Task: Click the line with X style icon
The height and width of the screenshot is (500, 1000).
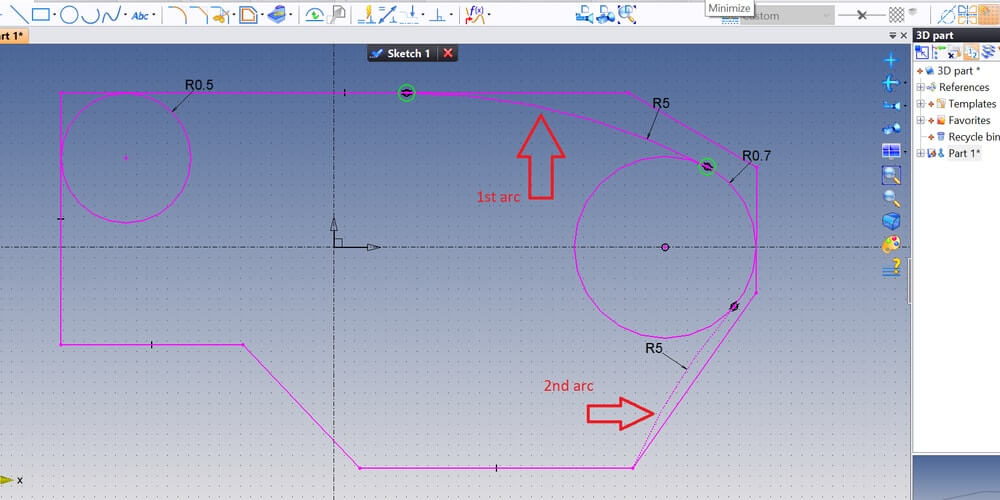Action: (862, 15)
